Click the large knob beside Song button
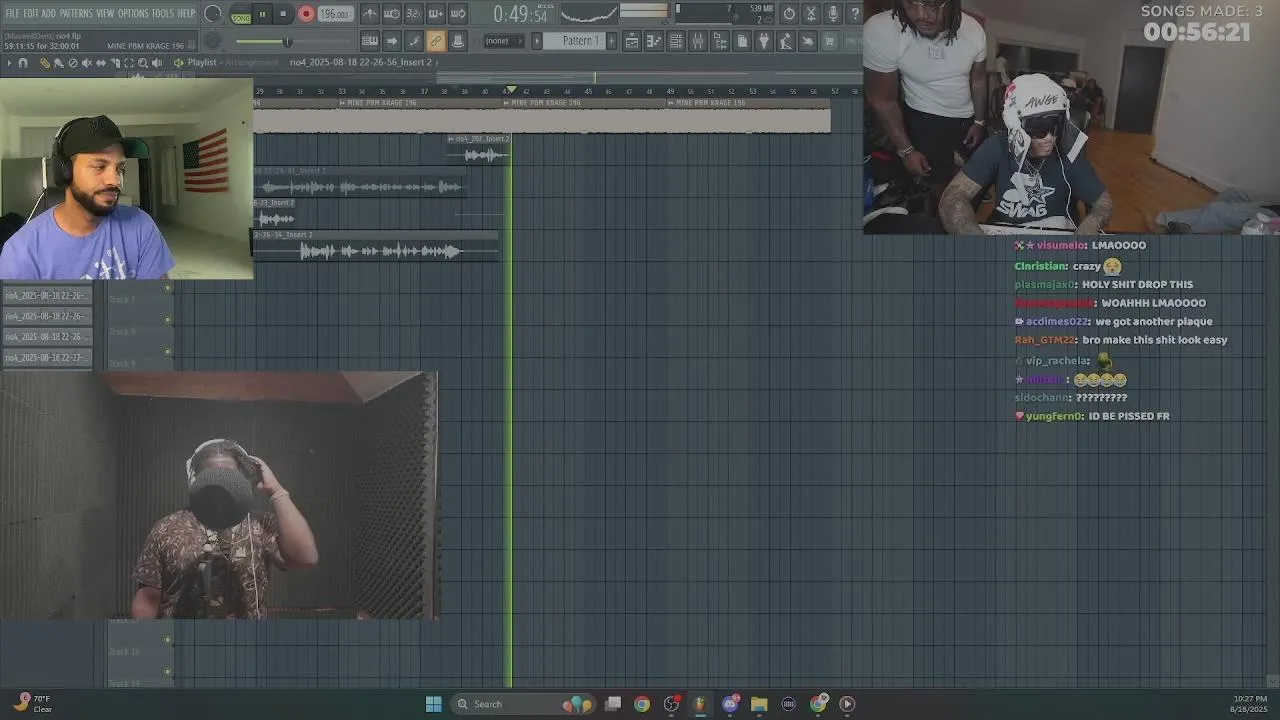1280x720 pixels. (212, 14)
